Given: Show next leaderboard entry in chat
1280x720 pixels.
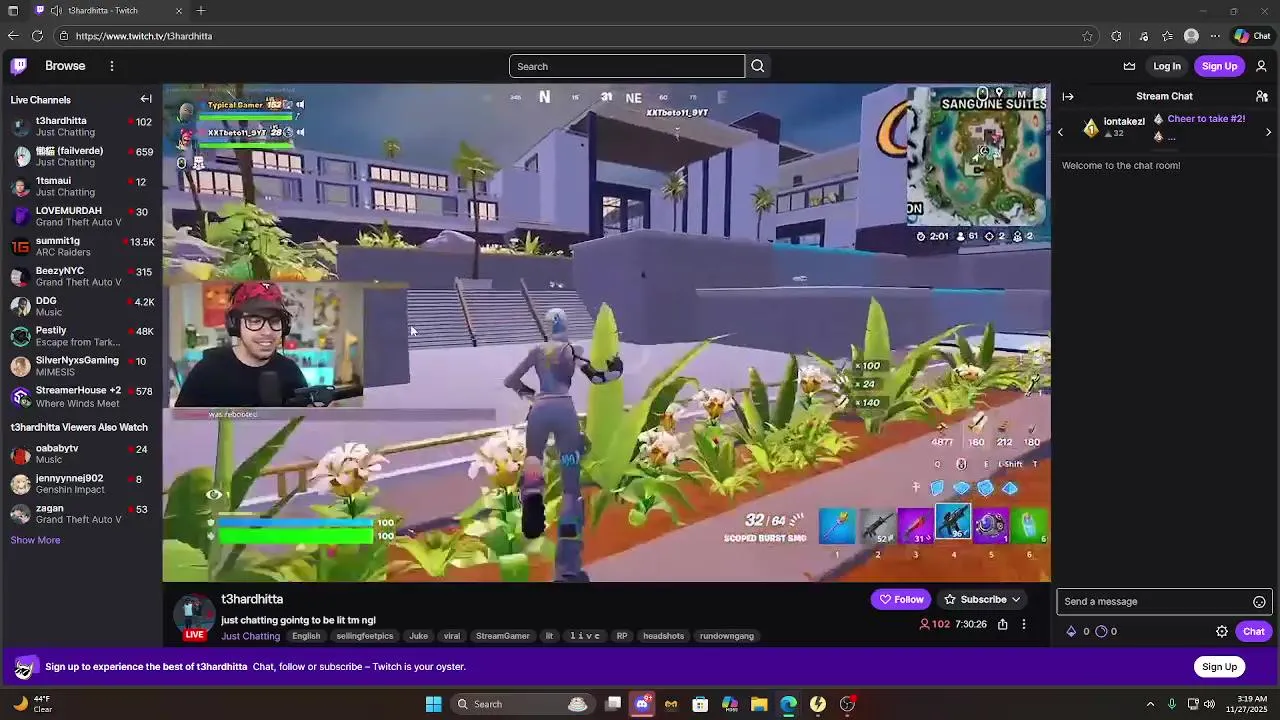Looking at the screenshot, I should tap(1268, 132).
